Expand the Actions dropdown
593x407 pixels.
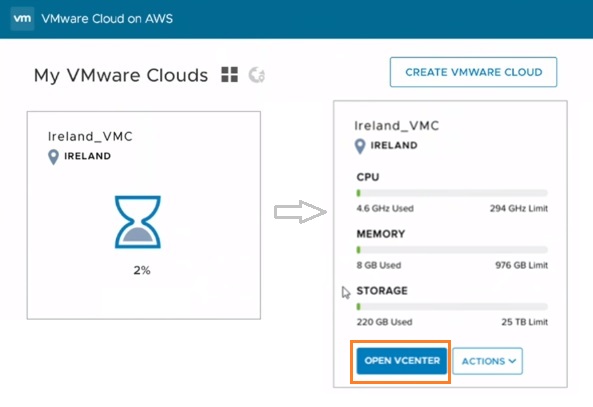487,361
